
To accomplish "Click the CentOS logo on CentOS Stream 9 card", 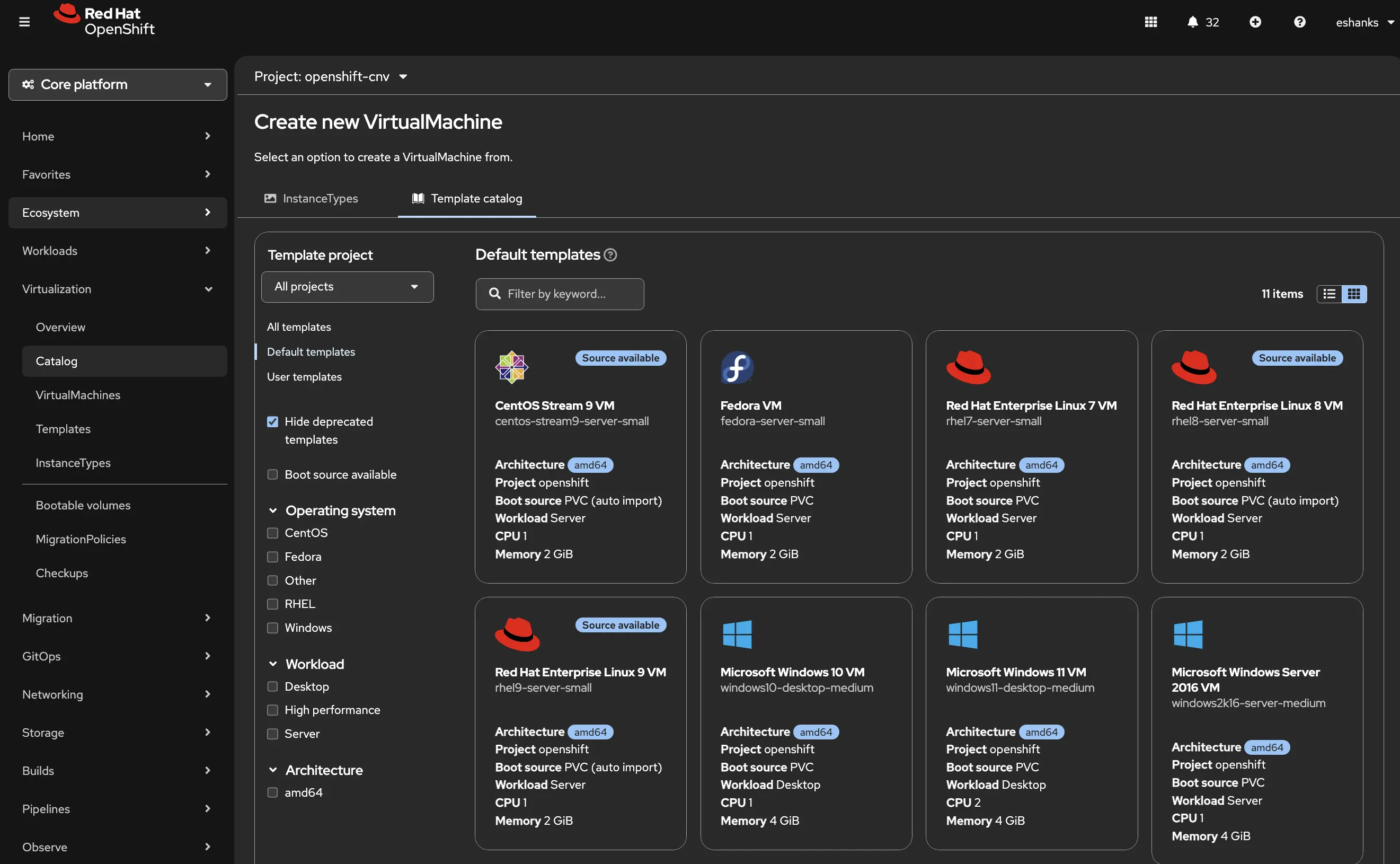I will click(x=511, y=367).
